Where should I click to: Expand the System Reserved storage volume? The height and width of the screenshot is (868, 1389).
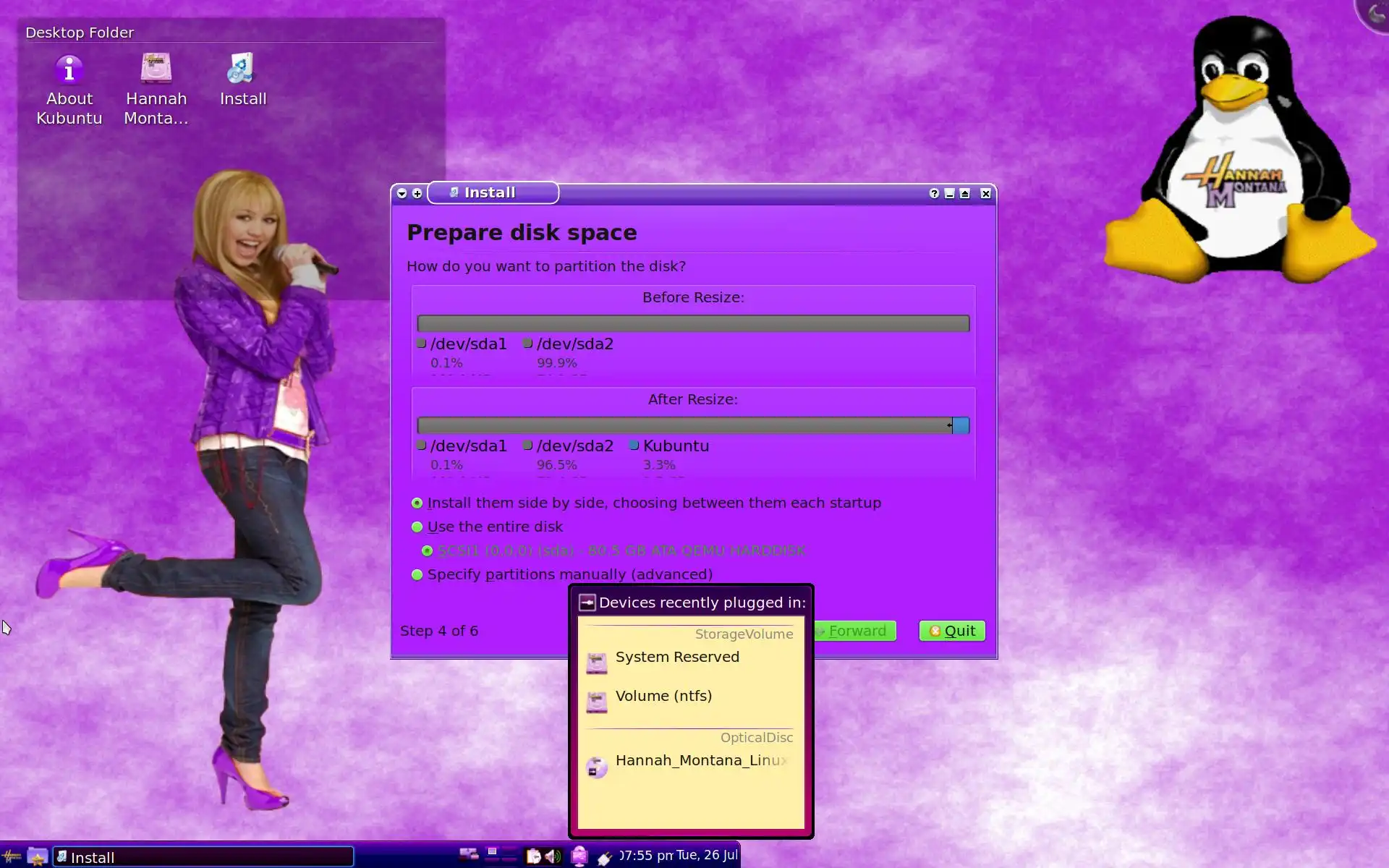pyautogui.click(x=676, y=658)
